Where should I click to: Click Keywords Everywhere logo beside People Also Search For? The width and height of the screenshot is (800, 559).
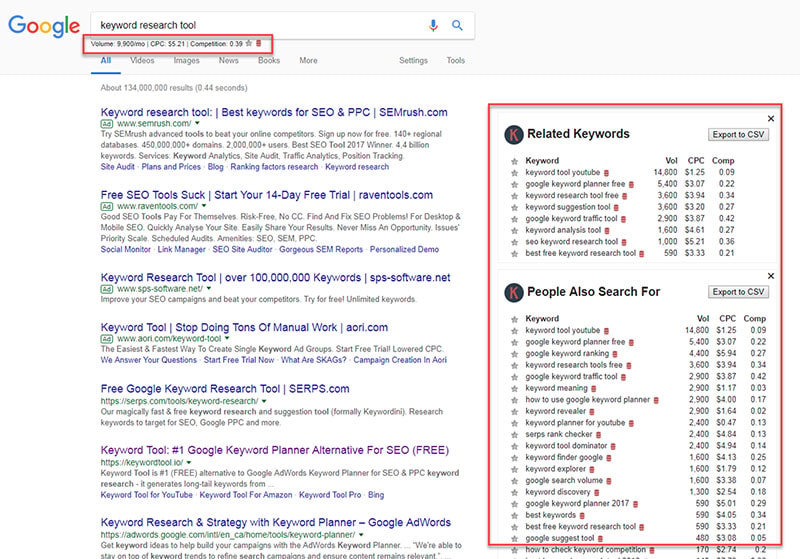[x=514, y=292]
